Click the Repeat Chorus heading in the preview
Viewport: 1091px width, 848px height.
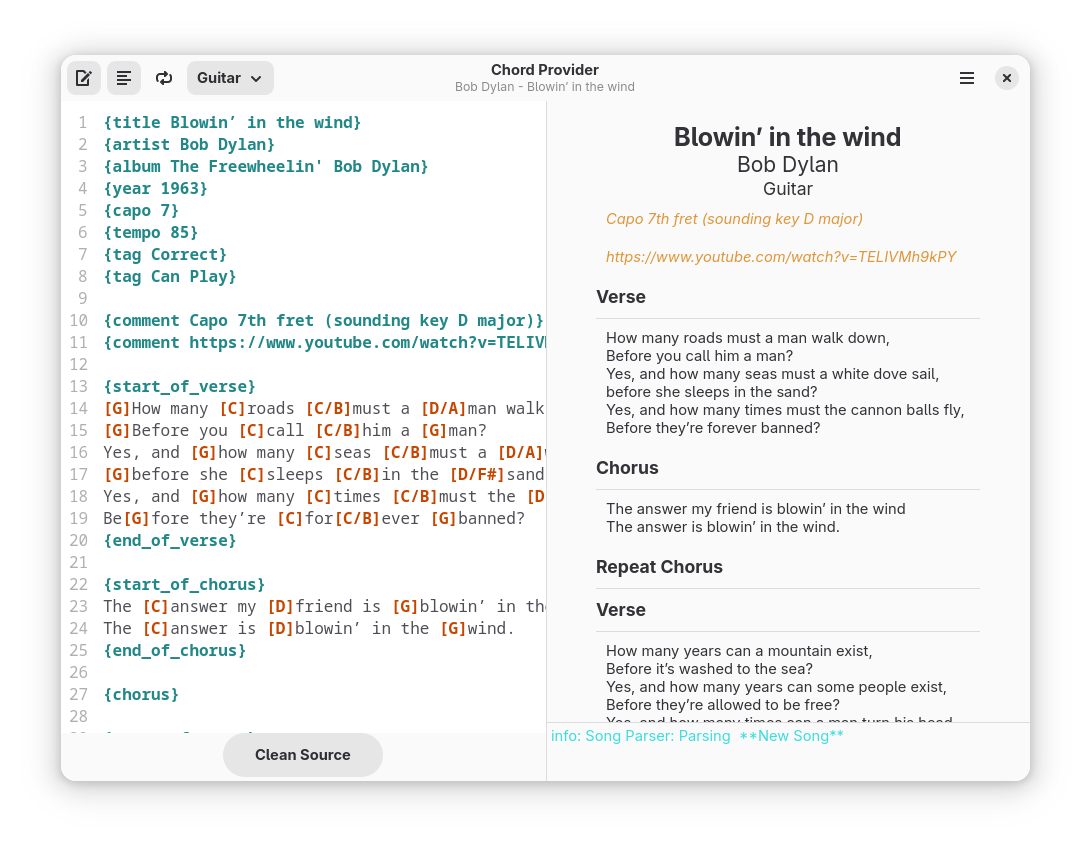[x=659, y=567]
